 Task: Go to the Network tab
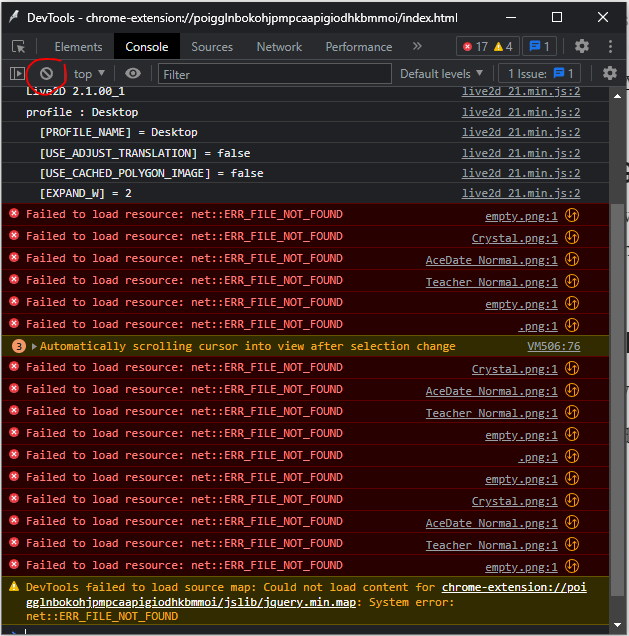point(279,47)
